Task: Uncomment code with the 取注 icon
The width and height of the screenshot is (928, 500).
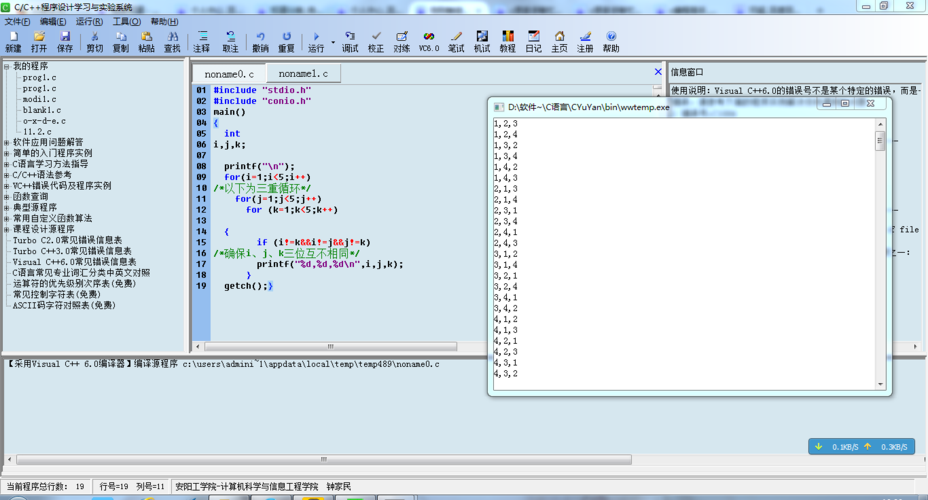Action: click(x=230, y=41)
